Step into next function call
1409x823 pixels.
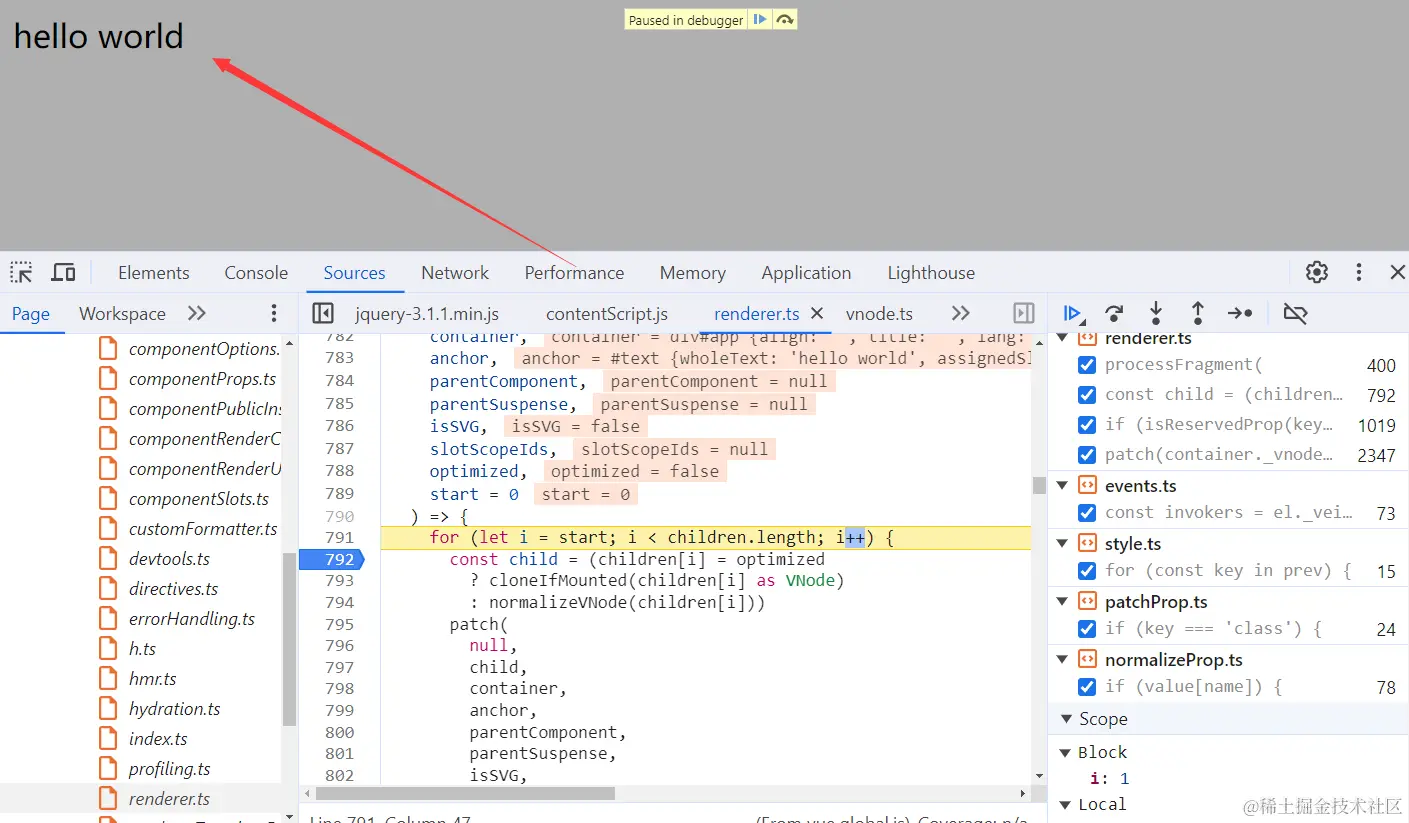coord(1156,313)
